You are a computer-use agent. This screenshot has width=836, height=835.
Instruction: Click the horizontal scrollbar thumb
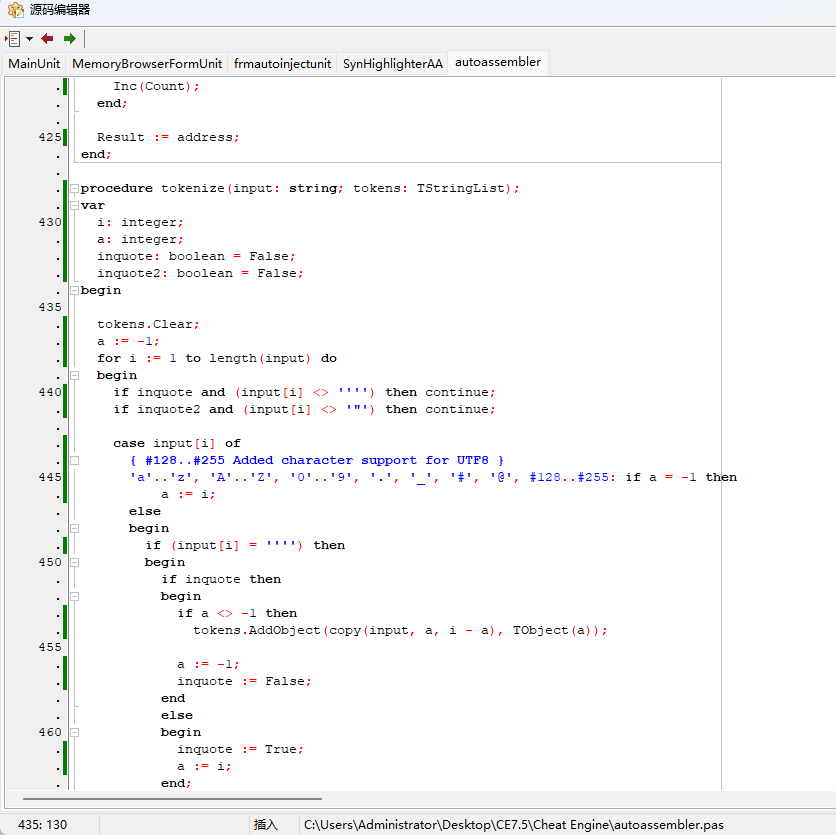click(172, 799)
